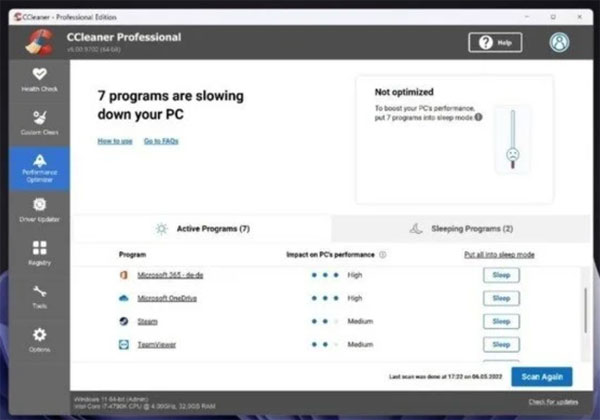Screen dimensions: 600x420
Task: Click the user account avatar icon
Action: coord(559,42)
